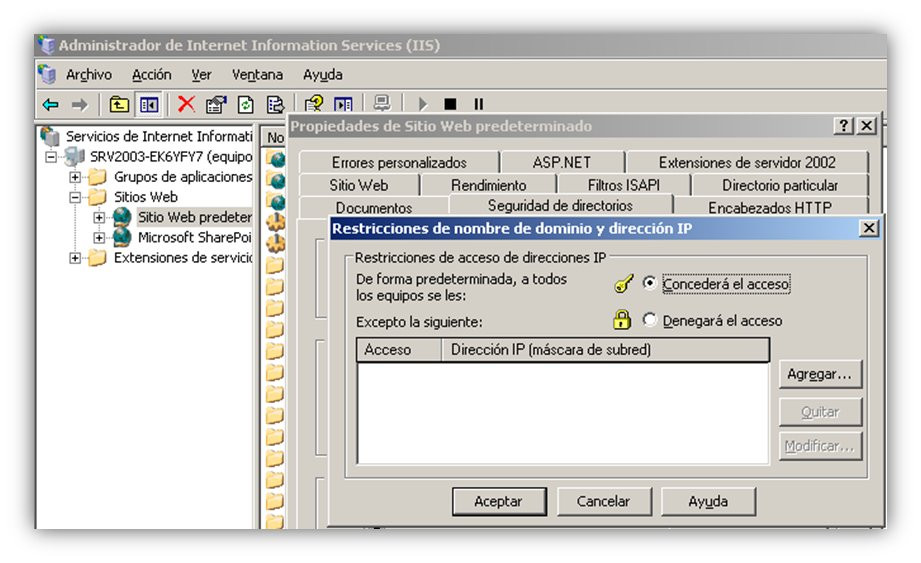921x563 pixels.
Task: Click the key icon beside Concederá el acceso
Action: pos(624,284)
